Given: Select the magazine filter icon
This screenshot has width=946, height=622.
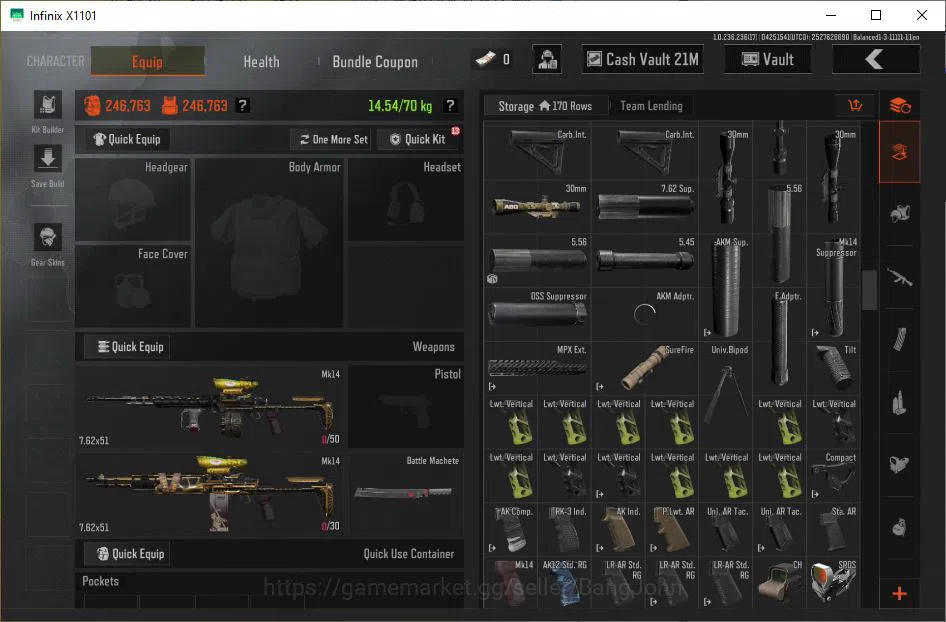Looking at the screenshot, I should [900, 339].
